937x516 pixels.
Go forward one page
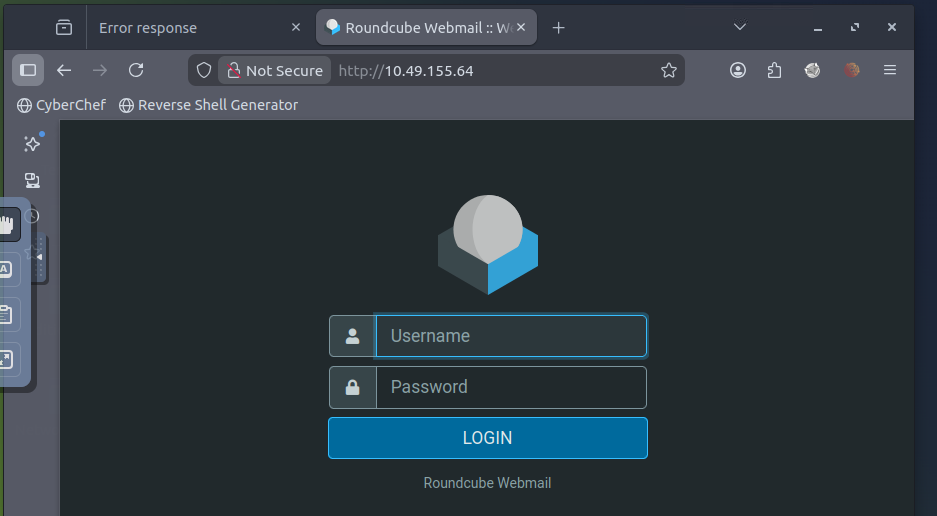tap(100, 71)
